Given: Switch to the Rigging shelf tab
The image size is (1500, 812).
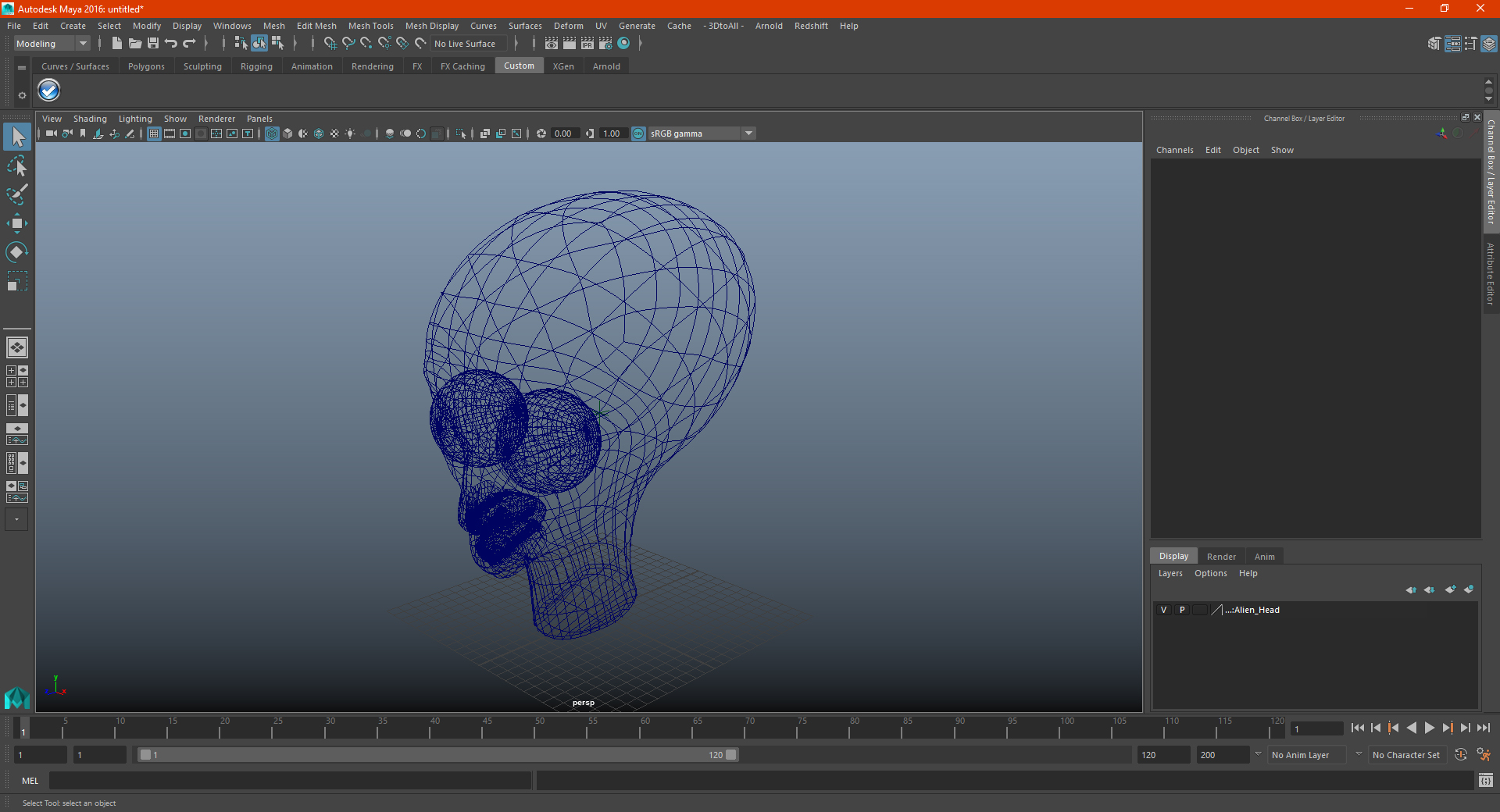Looking at the screenshot, I should click(256, 66).
